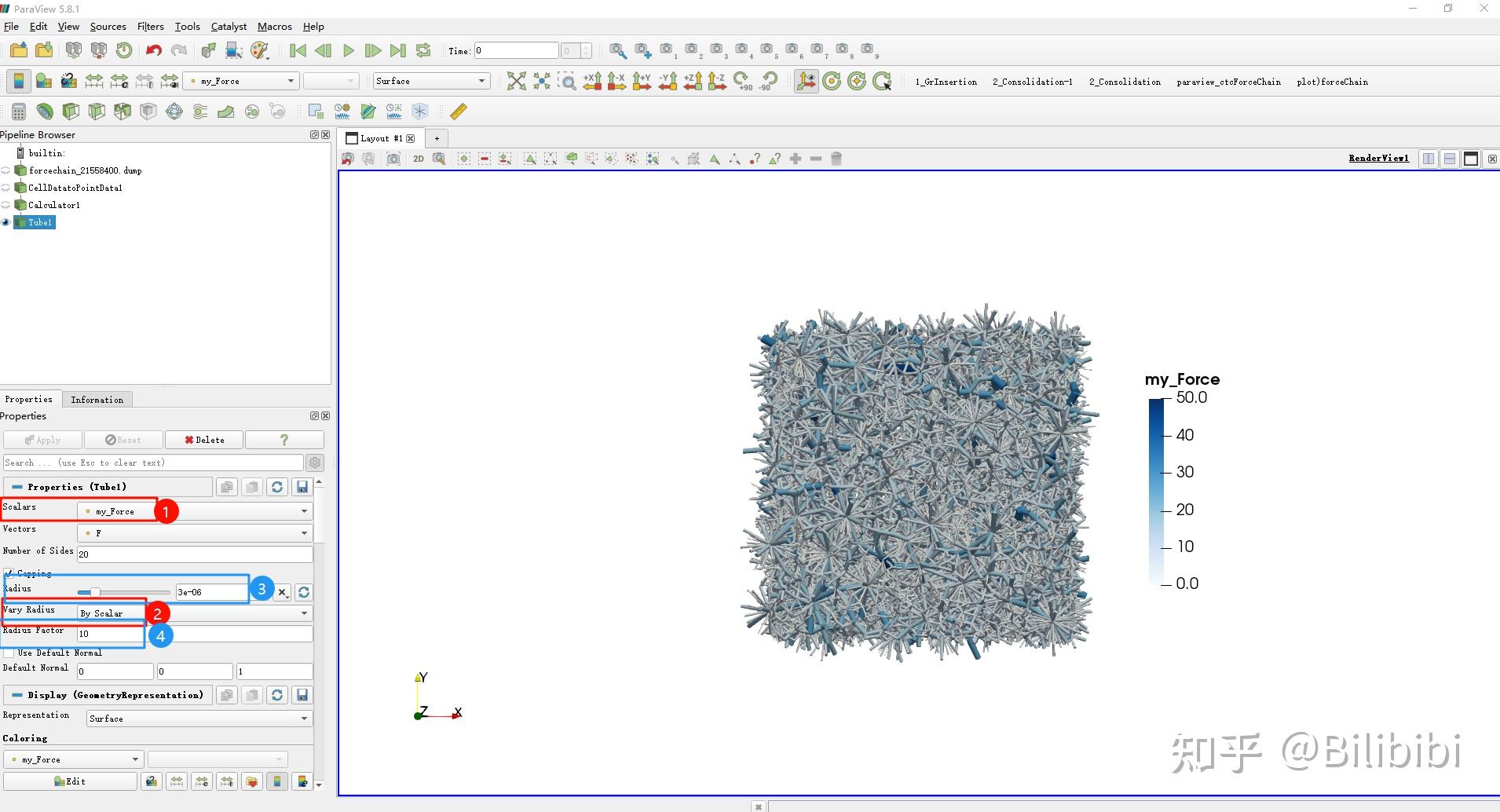Toggle the Capping checkbox
The height and width of the screenshot is (812, 1500).
[9, 573]
